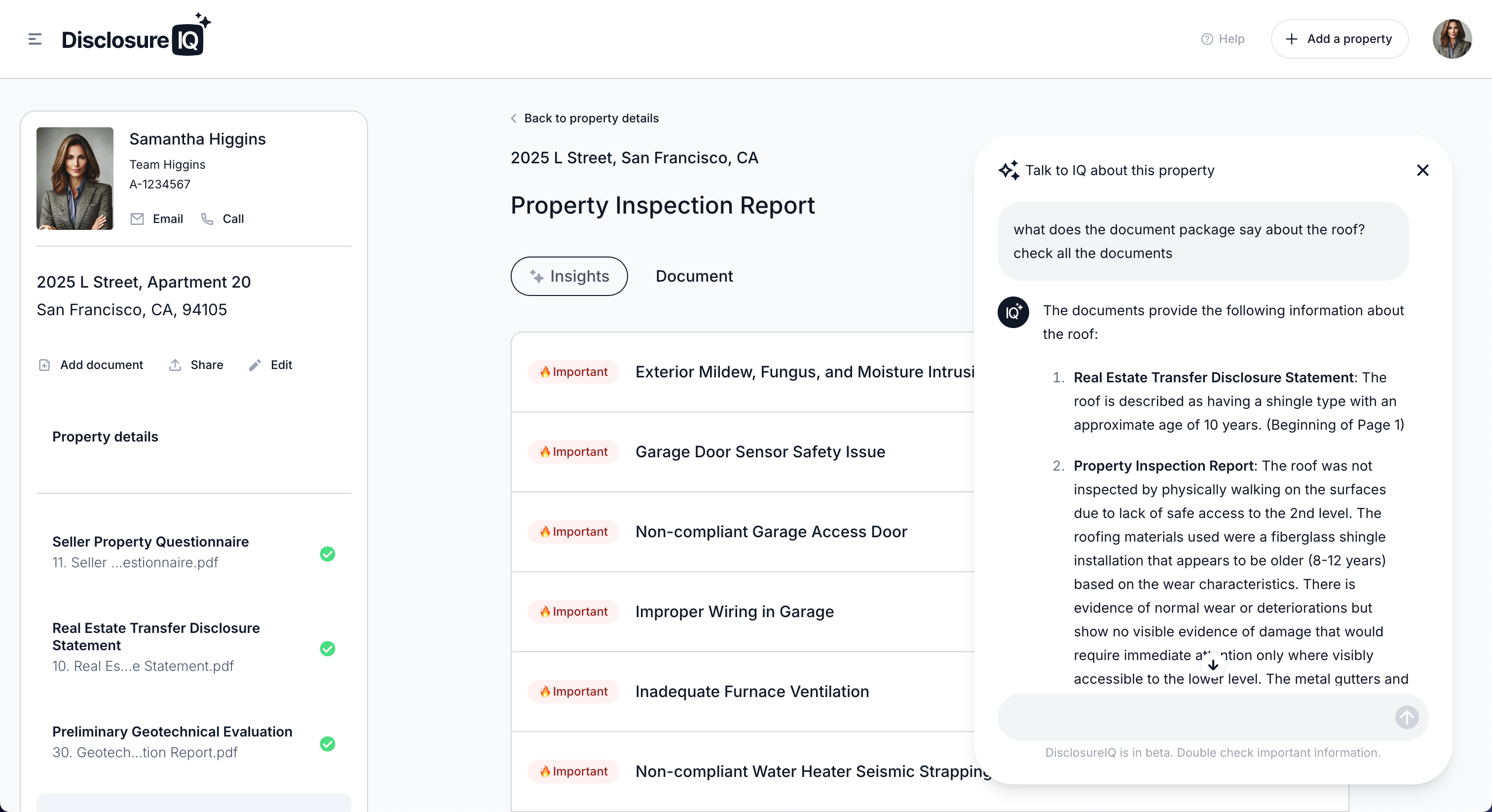Image resolution: width=1492 pixels, height=812 pixels.
Task: Open Real Estate Transfer Disclosure Statement
Action: (193, 647)
